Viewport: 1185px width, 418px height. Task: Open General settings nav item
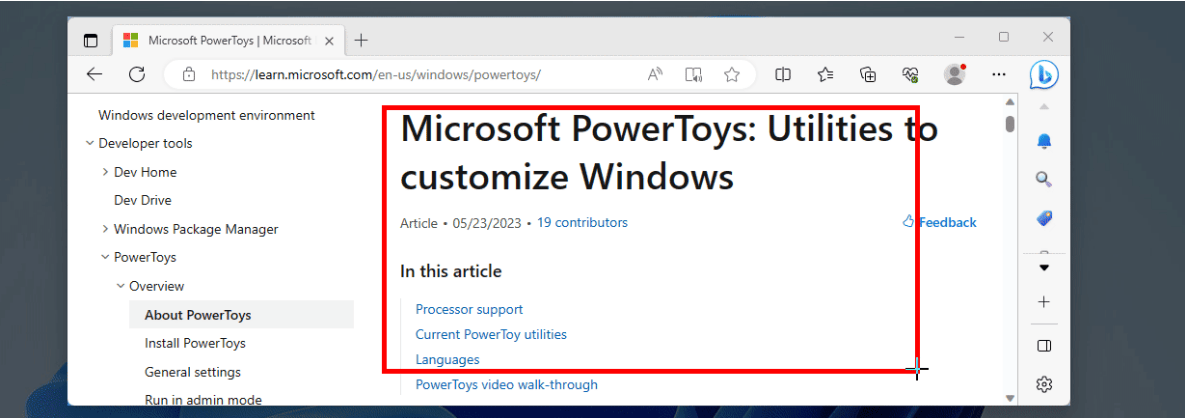click(x=193, y=372)
